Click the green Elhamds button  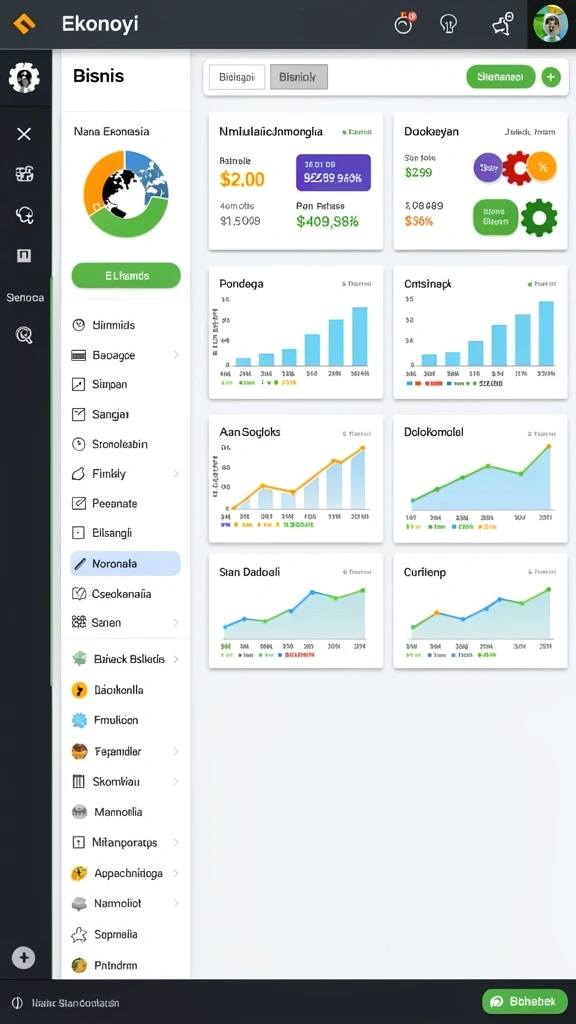point(126,276)
